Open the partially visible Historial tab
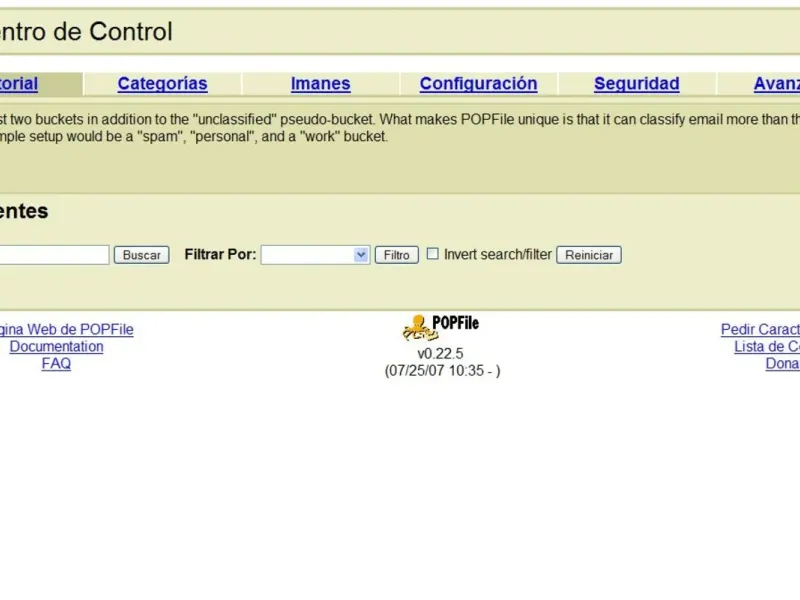This screenshot has width=800, height=600. coord(18,84)
